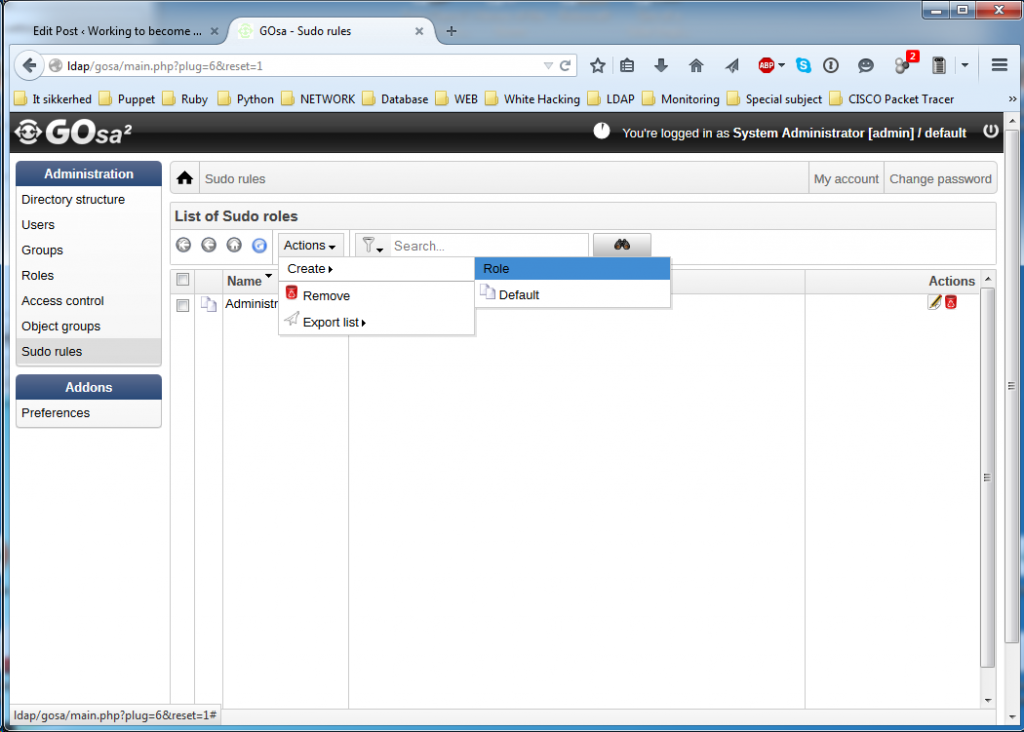
Task: Open the Actions dropdown menu
Action: tap(310, 246)
